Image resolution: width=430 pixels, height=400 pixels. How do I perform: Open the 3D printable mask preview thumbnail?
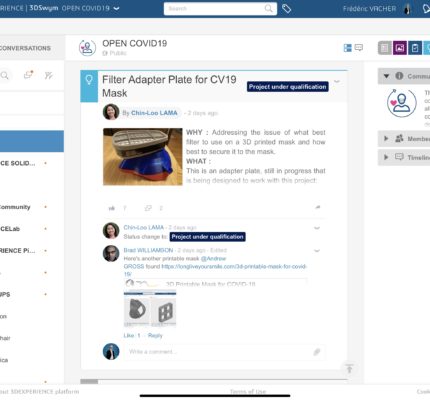[x=150, y=309]
